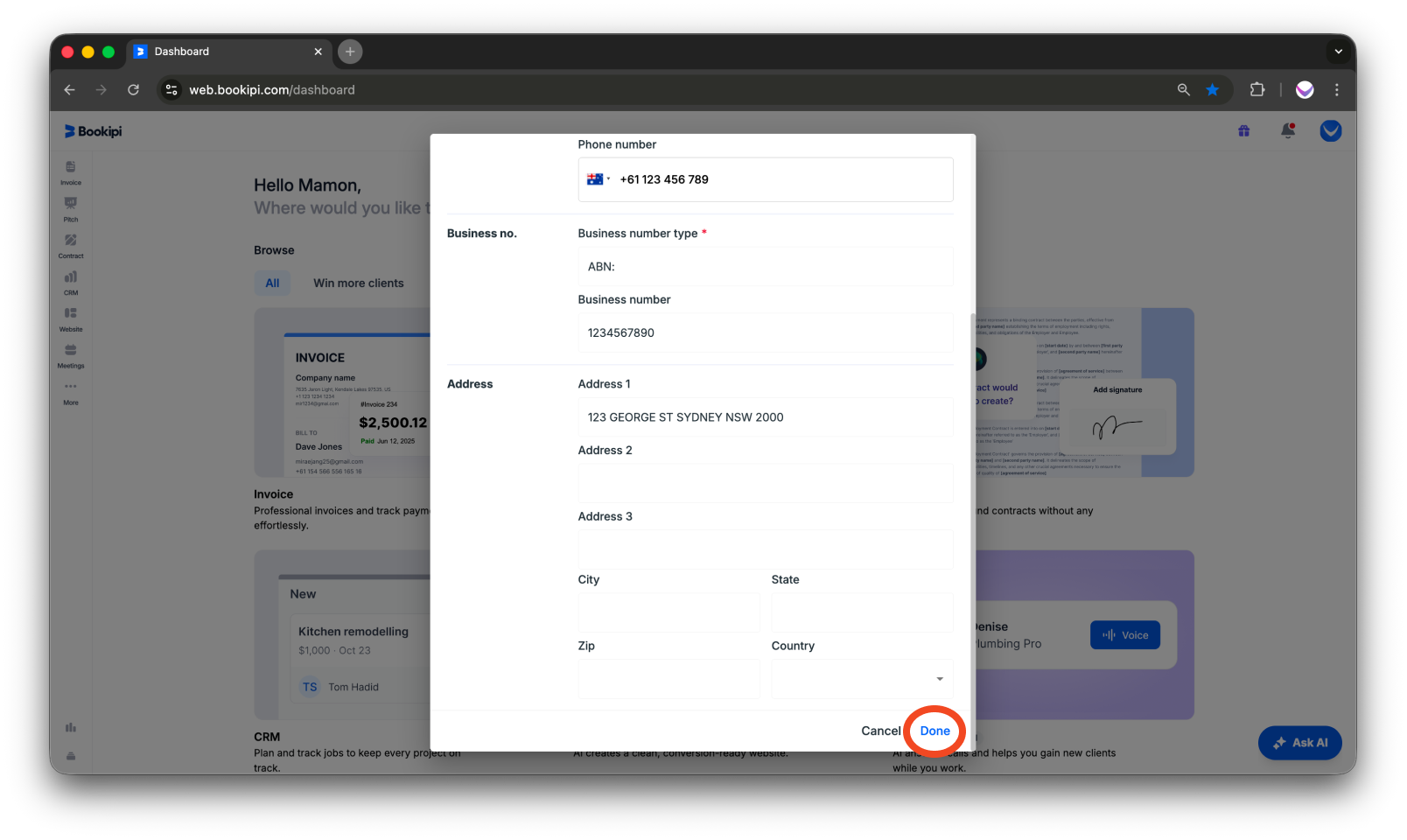Viewport: 1407px width, 840px height.
Task: Open the Website builder in the sidebar
Action: [x=70, y=318]
